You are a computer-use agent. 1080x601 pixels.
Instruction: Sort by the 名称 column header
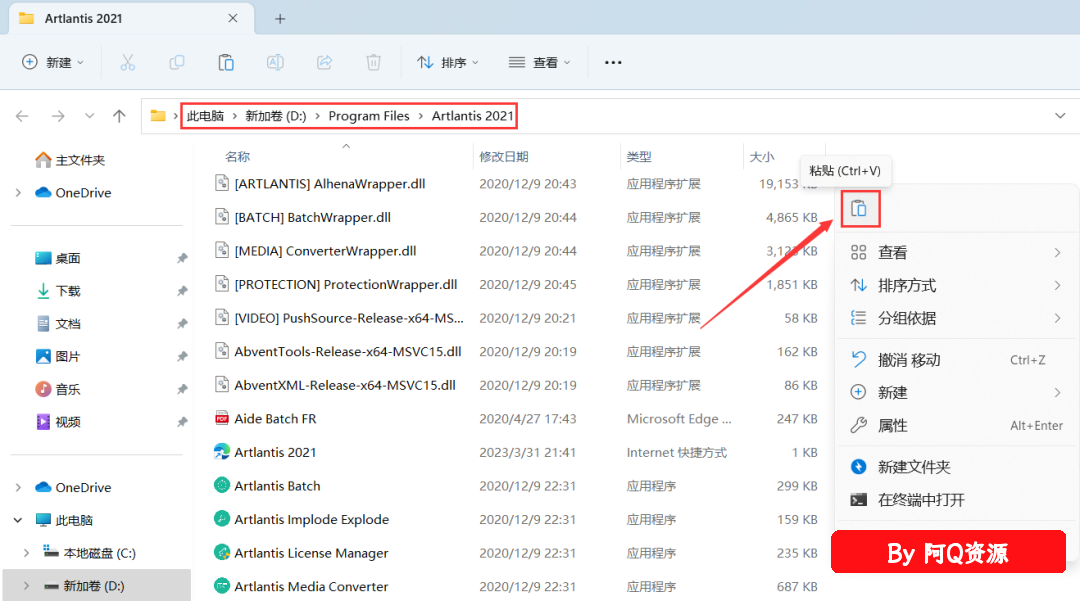click(x=238, y=157)
